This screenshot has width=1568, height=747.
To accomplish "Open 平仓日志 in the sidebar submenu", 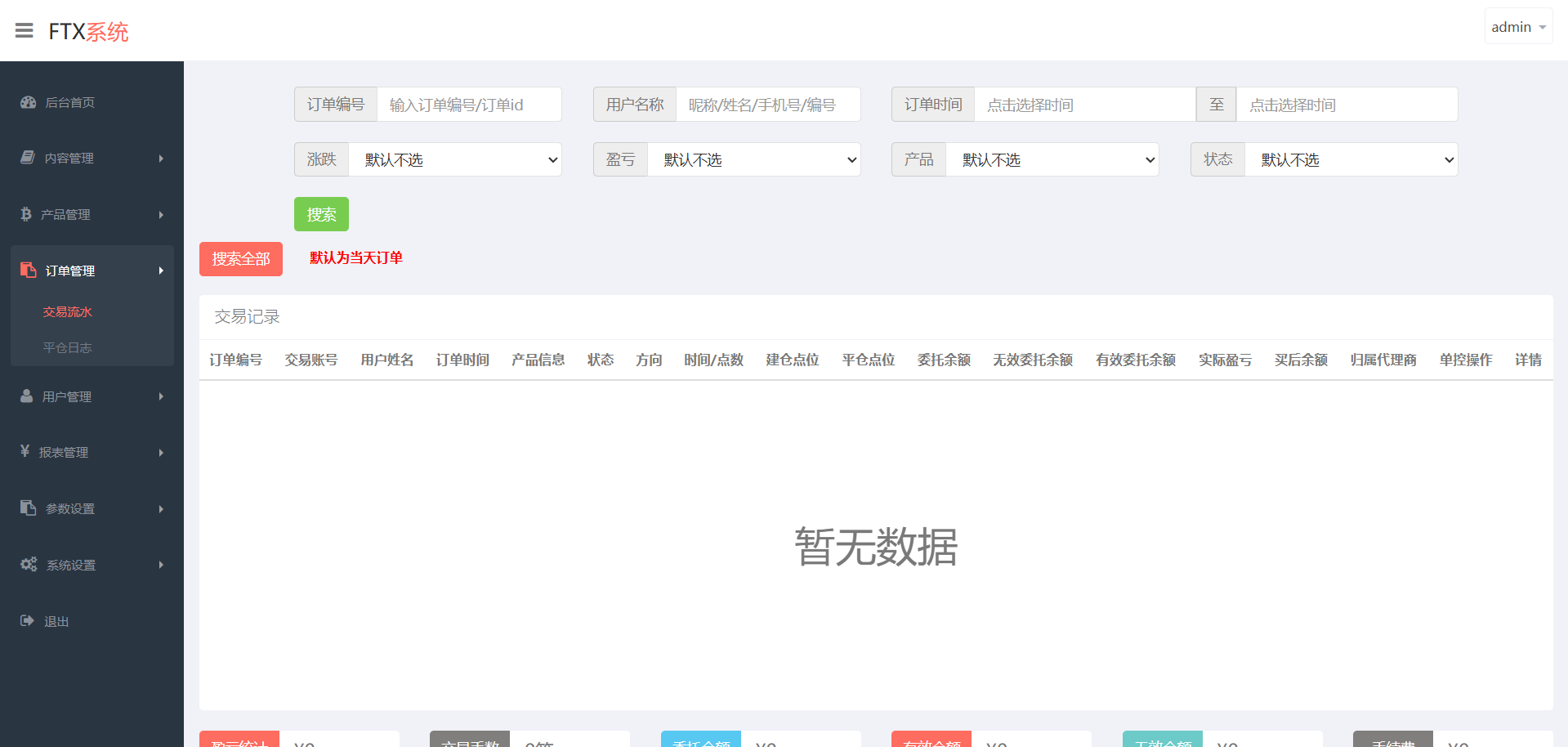I will [x=68, y=348].
